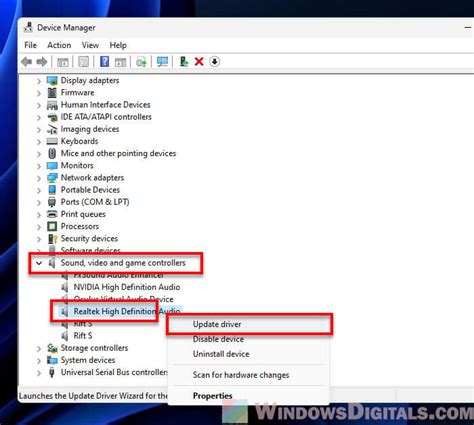
Task: Select the IDE ATA/ATAPI controllers label
Action: click(106, 117)
